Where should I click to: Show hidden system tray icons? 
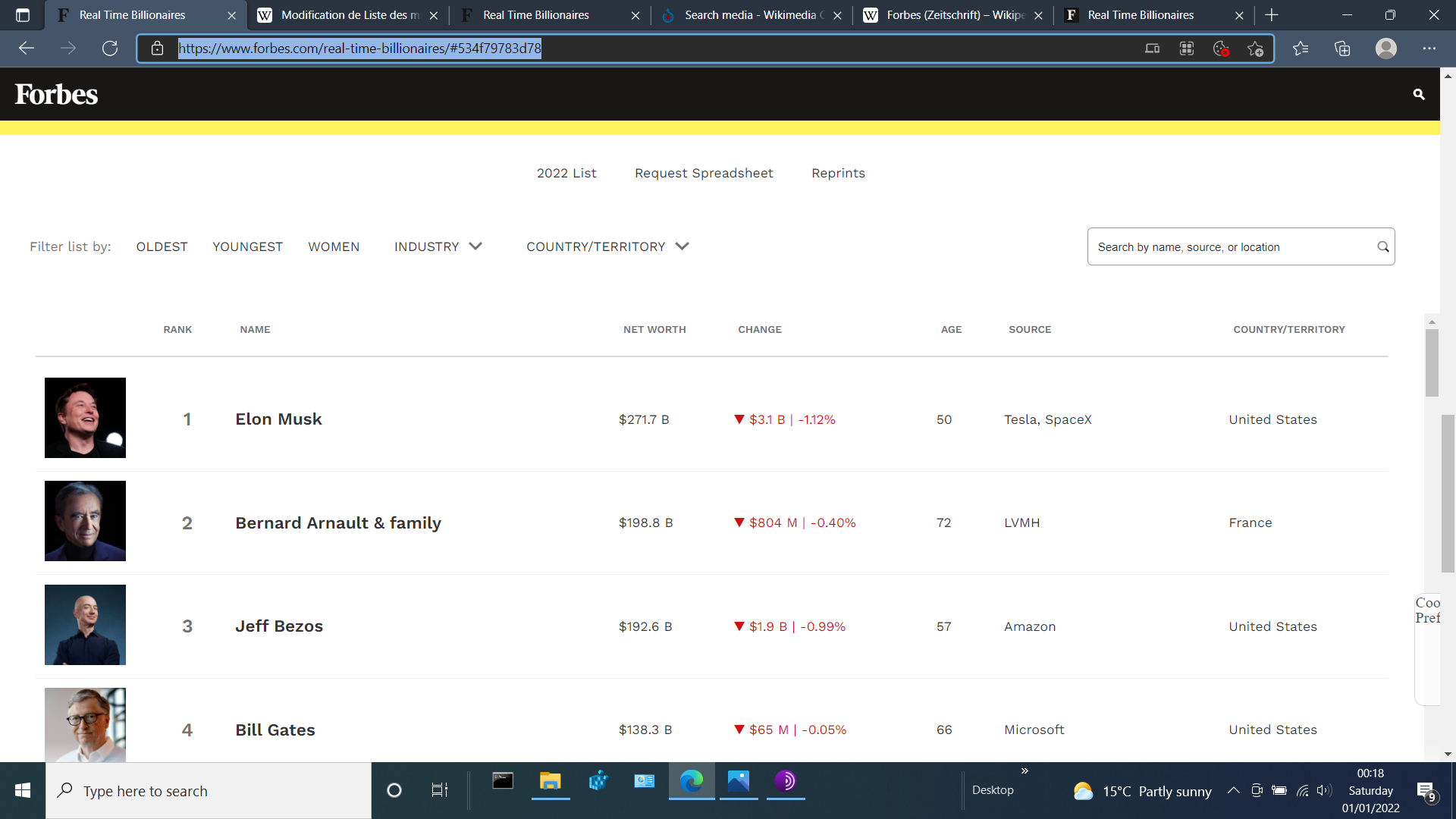[x=1234, y=791]
